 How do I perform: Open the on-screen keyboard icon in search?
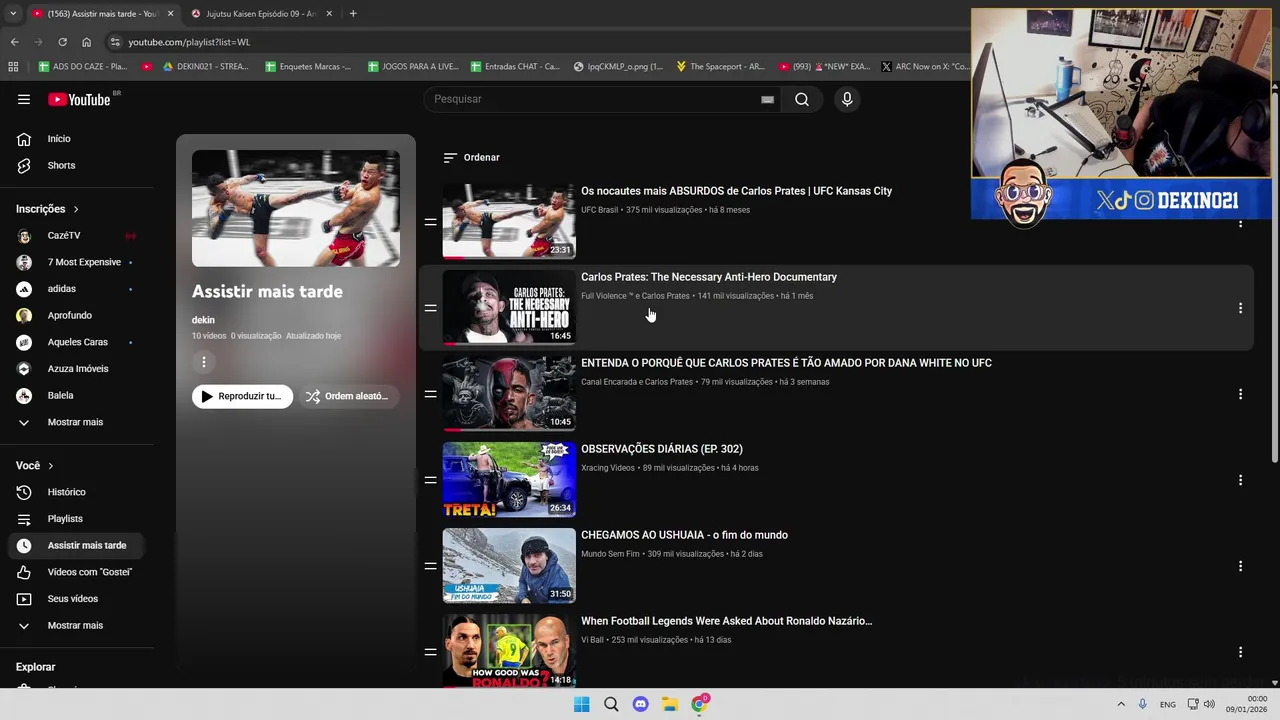pyautogui.click(x=767, y=99)
